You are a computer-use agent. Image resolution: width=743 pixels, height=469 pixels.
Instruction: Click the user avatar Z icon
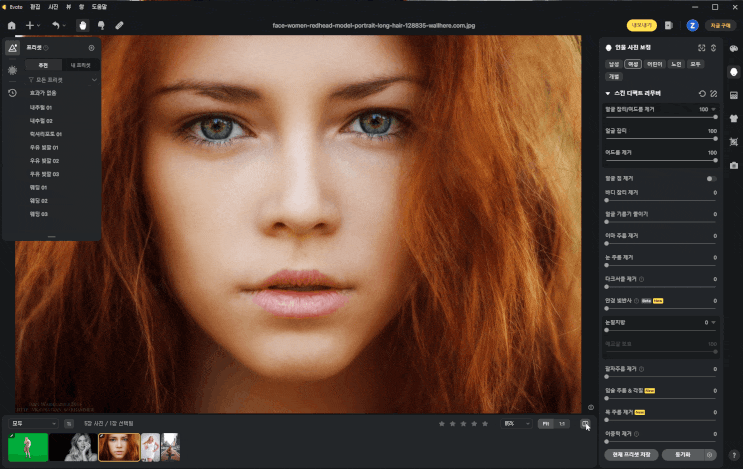(x=692, y=26)
